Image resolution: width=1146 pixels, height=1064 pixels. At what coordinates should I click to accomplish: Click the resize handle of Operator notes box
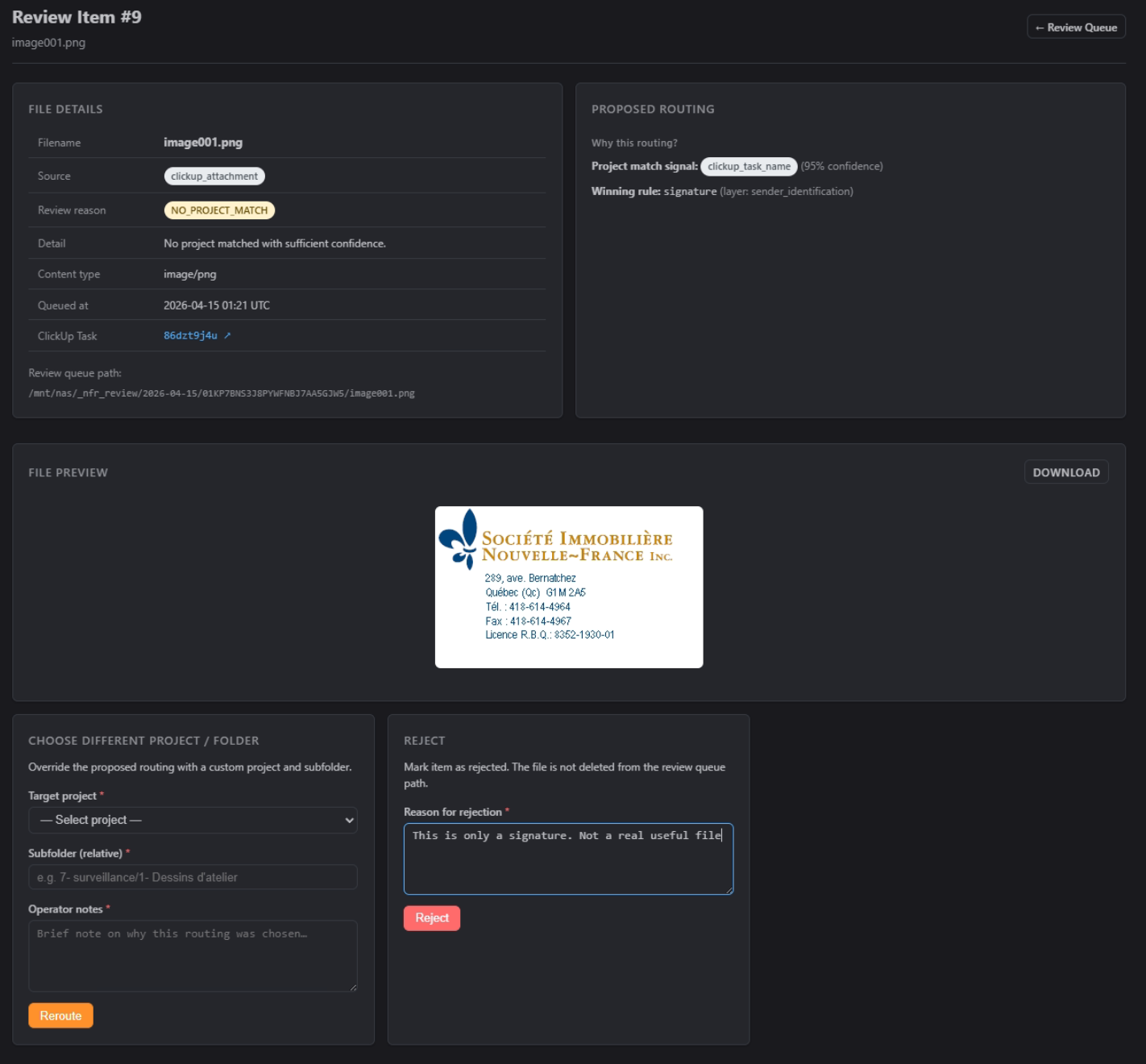click(x=353, y=987)
